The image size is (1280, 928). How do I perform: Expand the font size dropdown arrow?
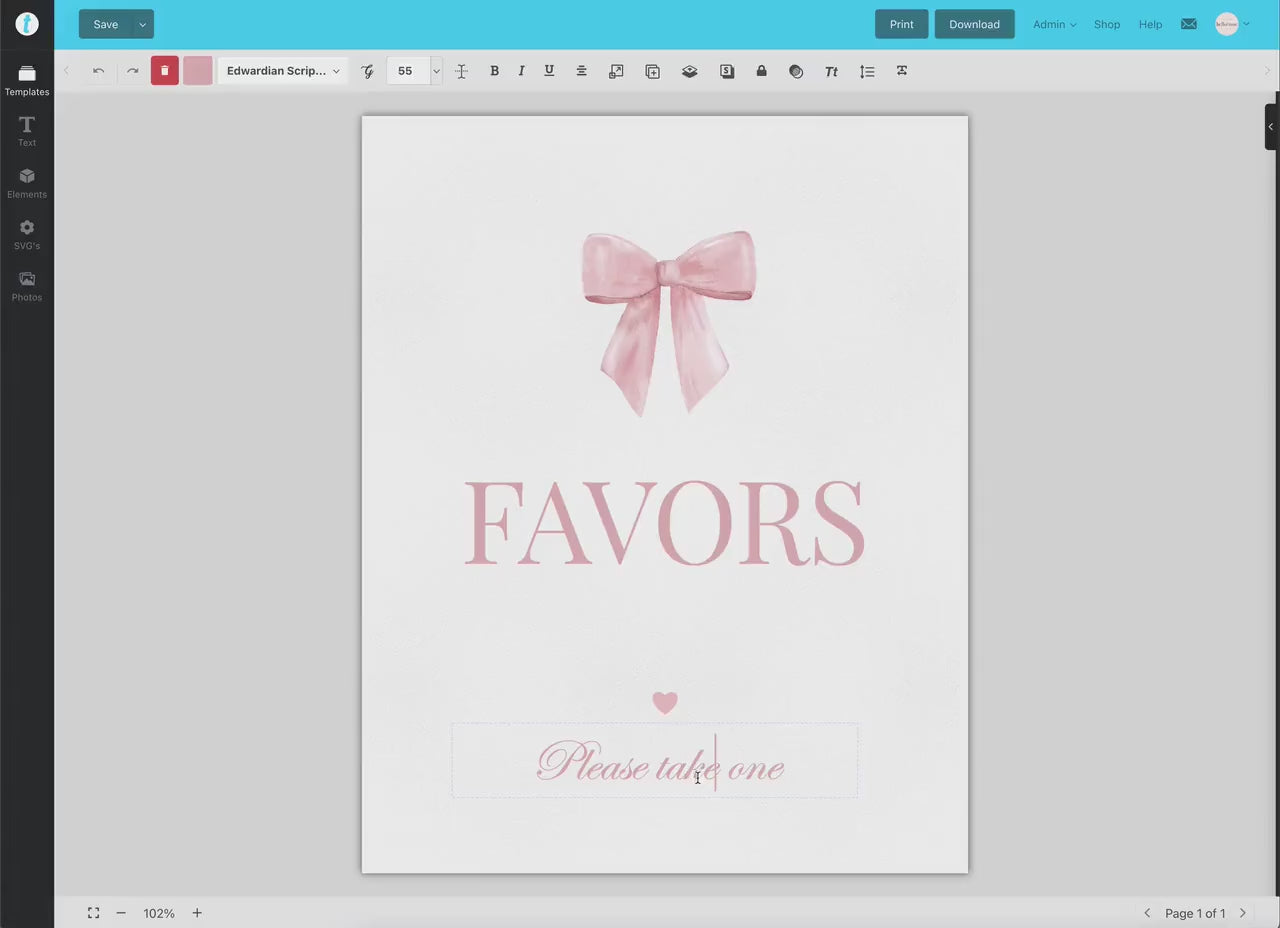[436, 71]
